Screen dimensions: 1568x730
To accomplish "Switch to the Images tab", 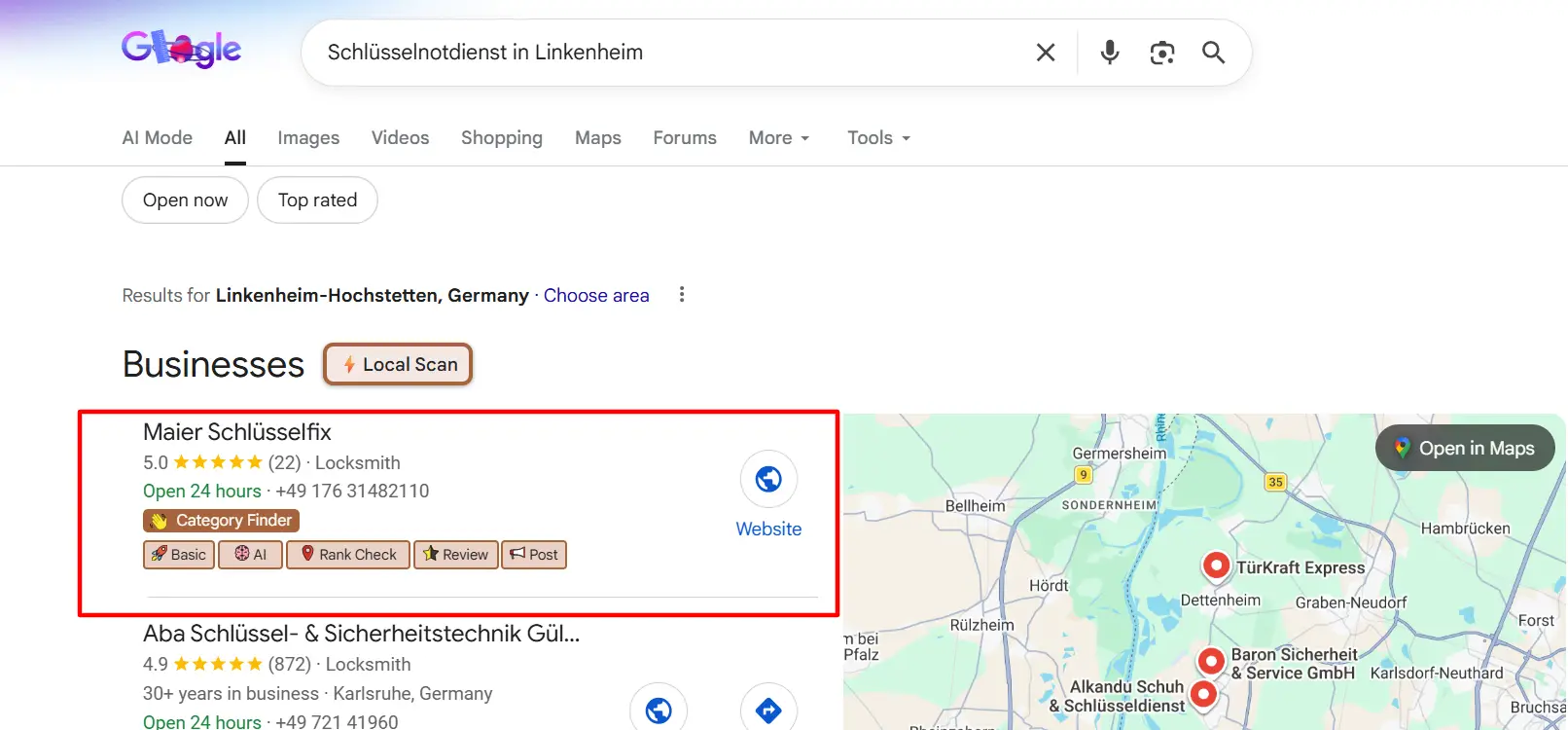I will point(308,138).
